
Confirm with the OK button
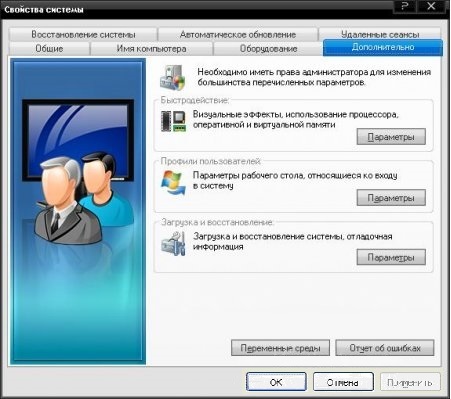(x=276, y=382)
